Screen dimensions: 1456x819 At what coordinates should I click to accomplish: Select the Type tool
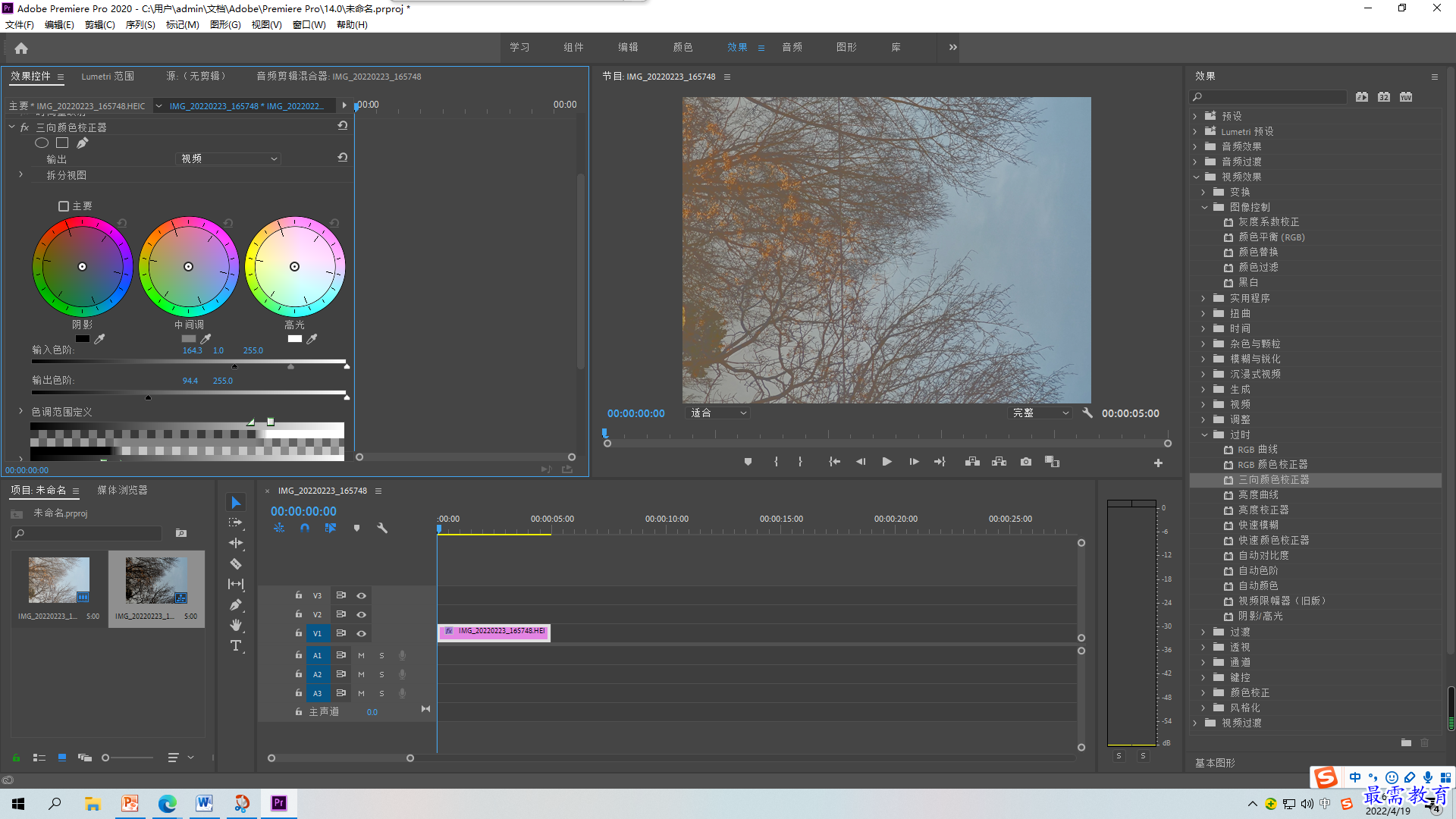(x=236, y=645)
